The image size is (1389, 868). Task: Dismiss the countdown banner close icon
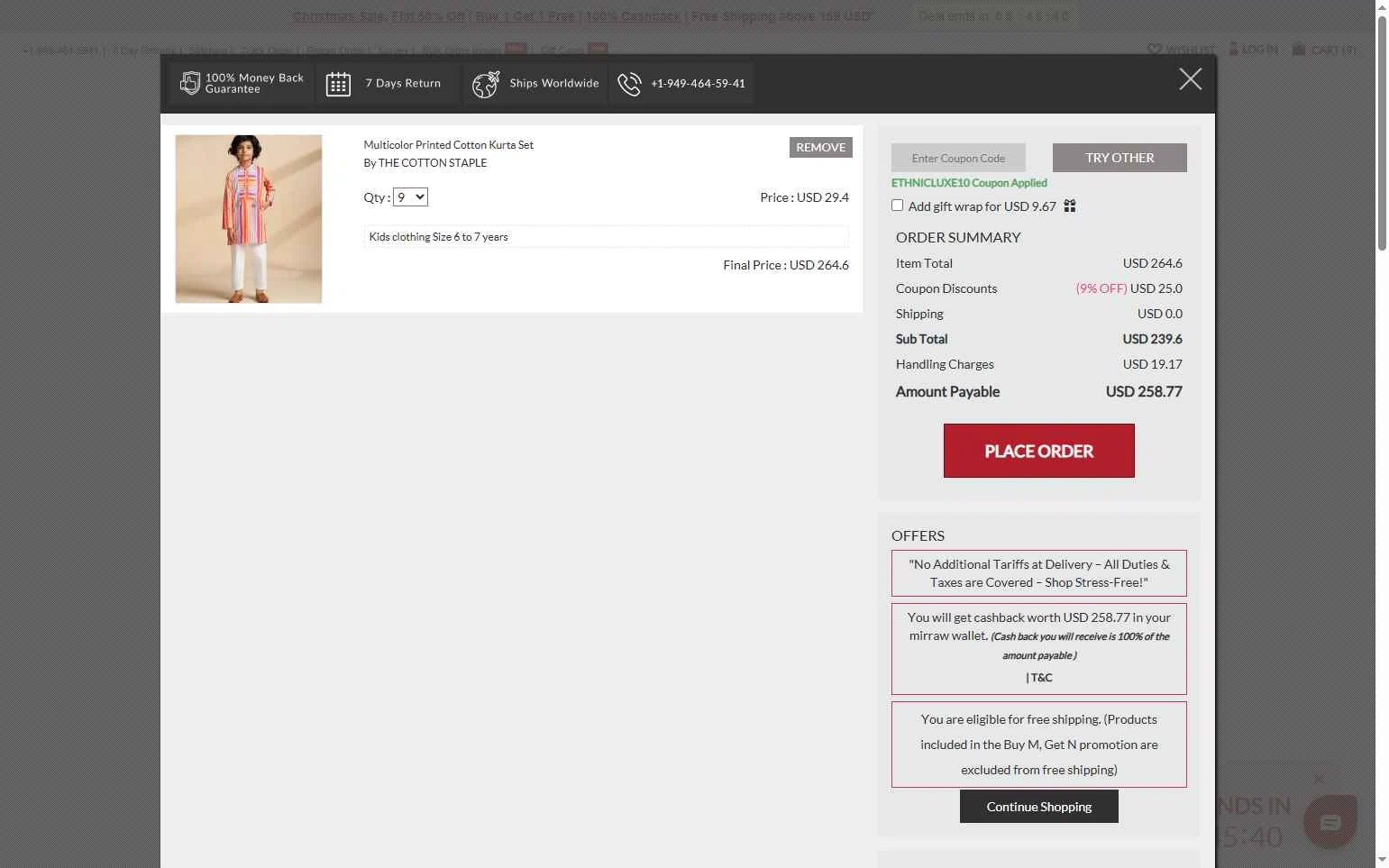1319,779
